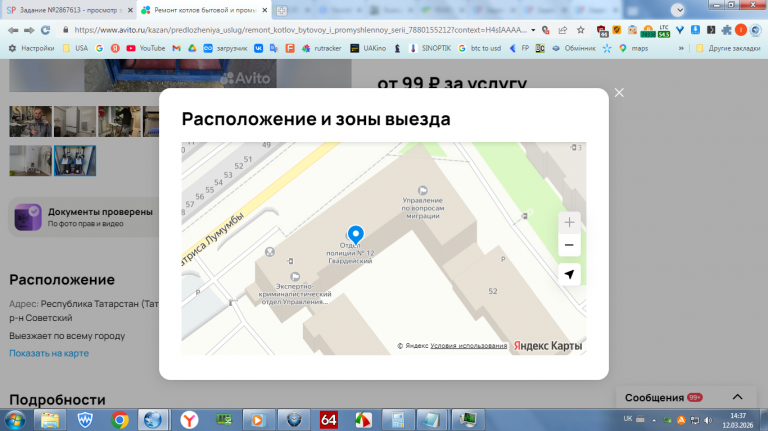Select the second listing photo thumbnail

point(75,121)
